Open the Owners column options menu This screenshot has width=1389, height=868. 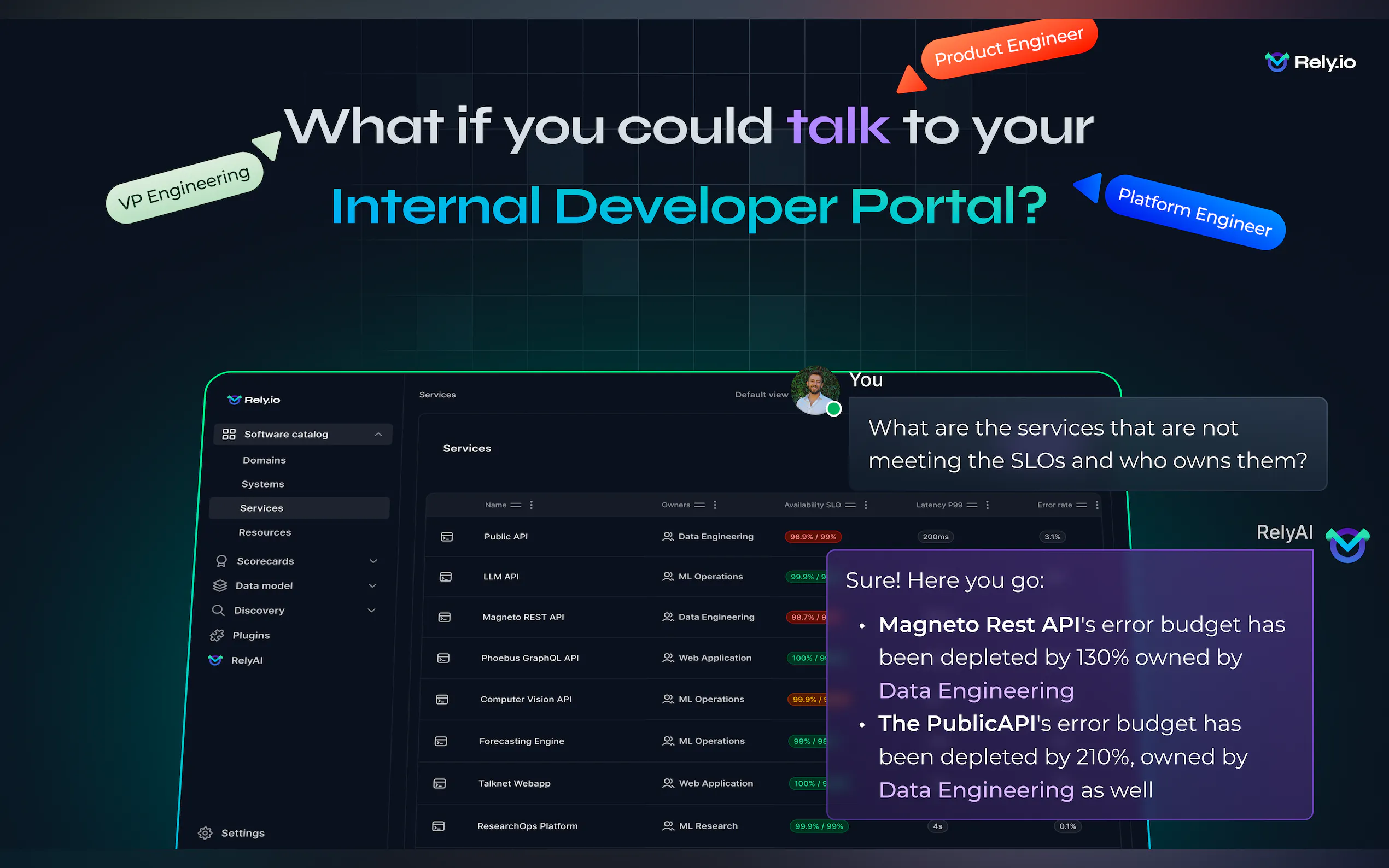point(715,505)
